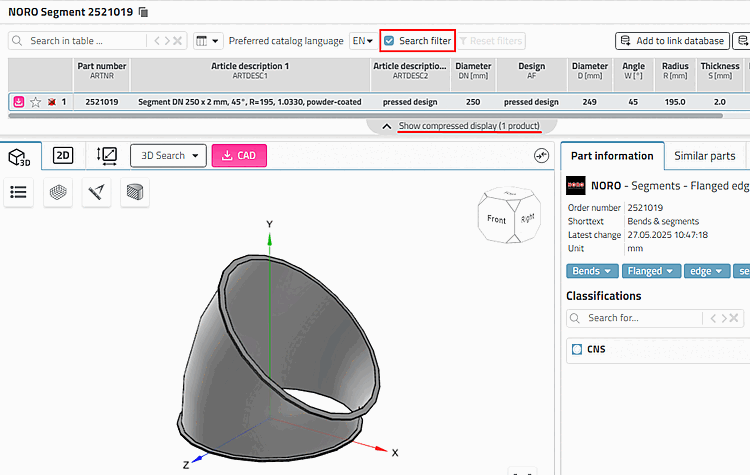Switch to the 2D view tab
This screenshot has width=750, height=475.
[x=63, y=155]
